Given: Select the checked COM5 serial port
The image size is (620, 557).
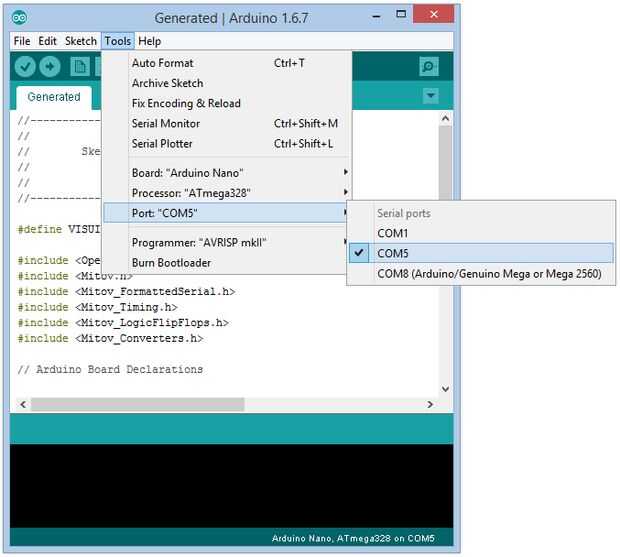Looking at the screenshot, I should pos(481,253).
